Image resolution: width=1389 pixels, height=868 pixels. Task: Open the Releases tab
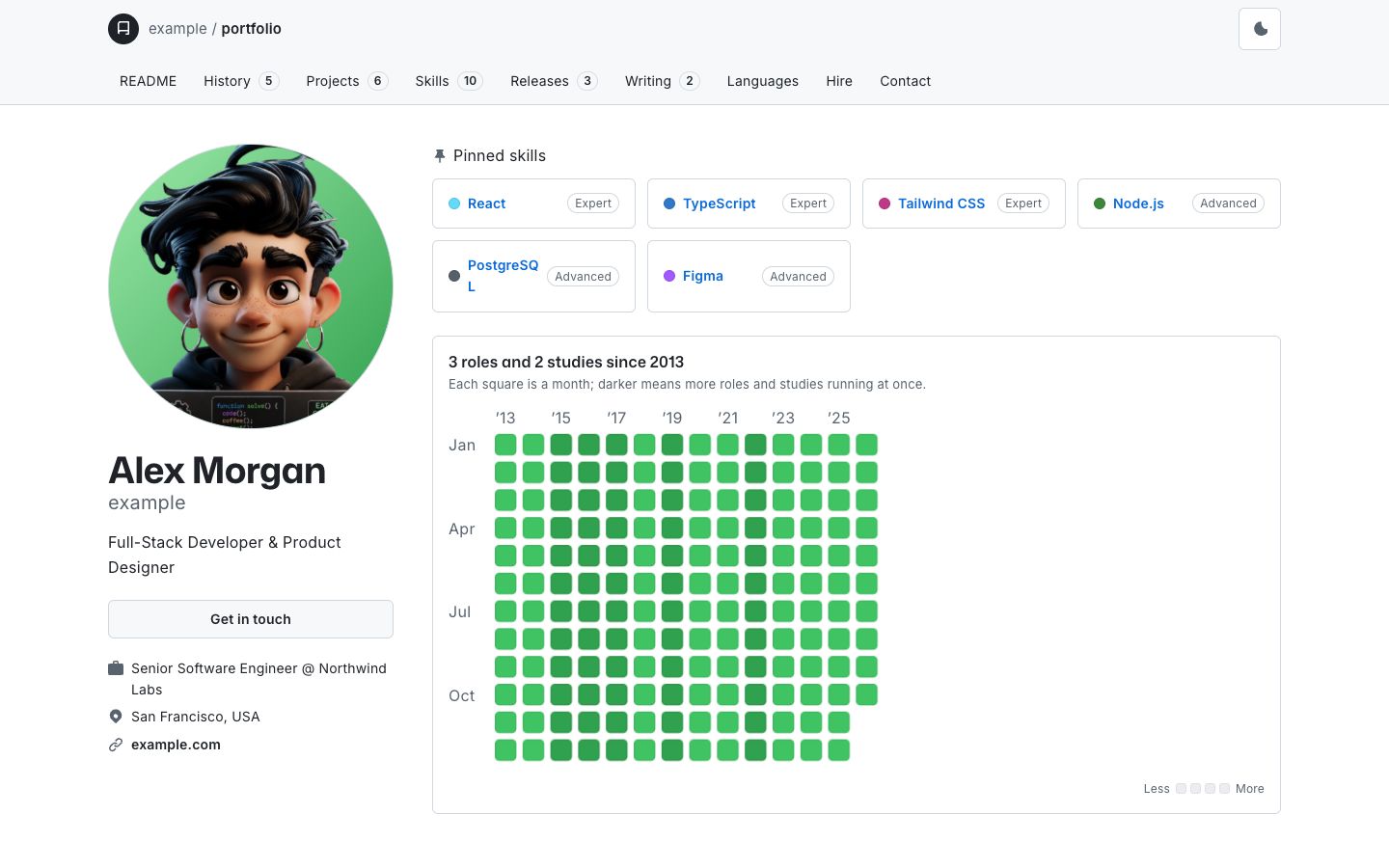tap(554, 81)
